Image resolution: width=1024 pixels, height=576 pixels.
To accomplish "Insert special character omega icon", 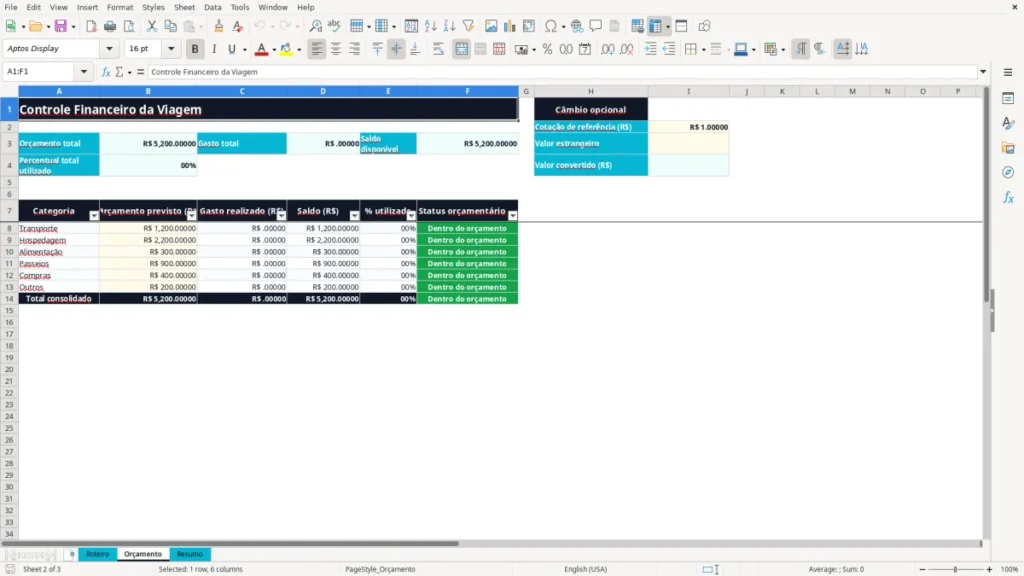I will [x=551, y=26].
